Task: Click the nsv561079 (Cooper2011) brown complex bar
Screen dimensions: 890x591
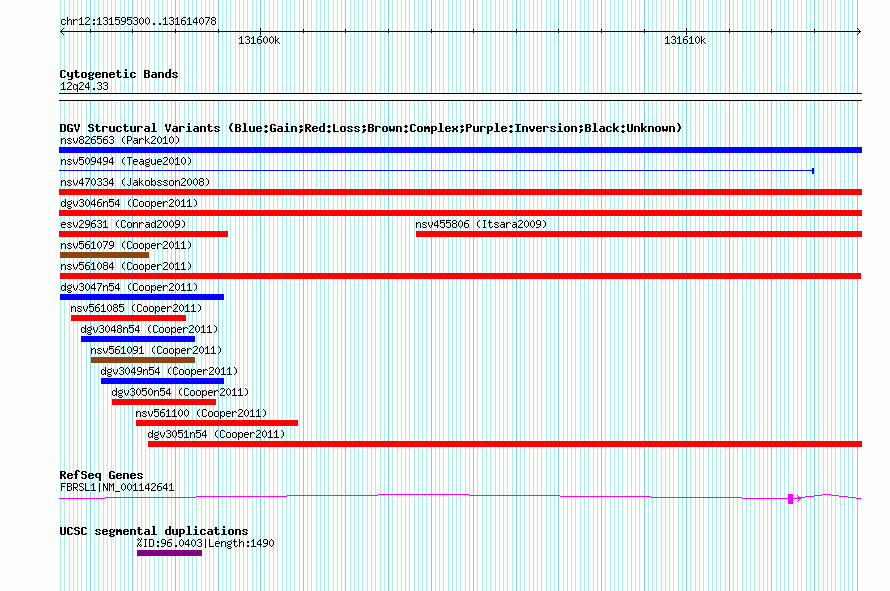Action: point(104,255)
